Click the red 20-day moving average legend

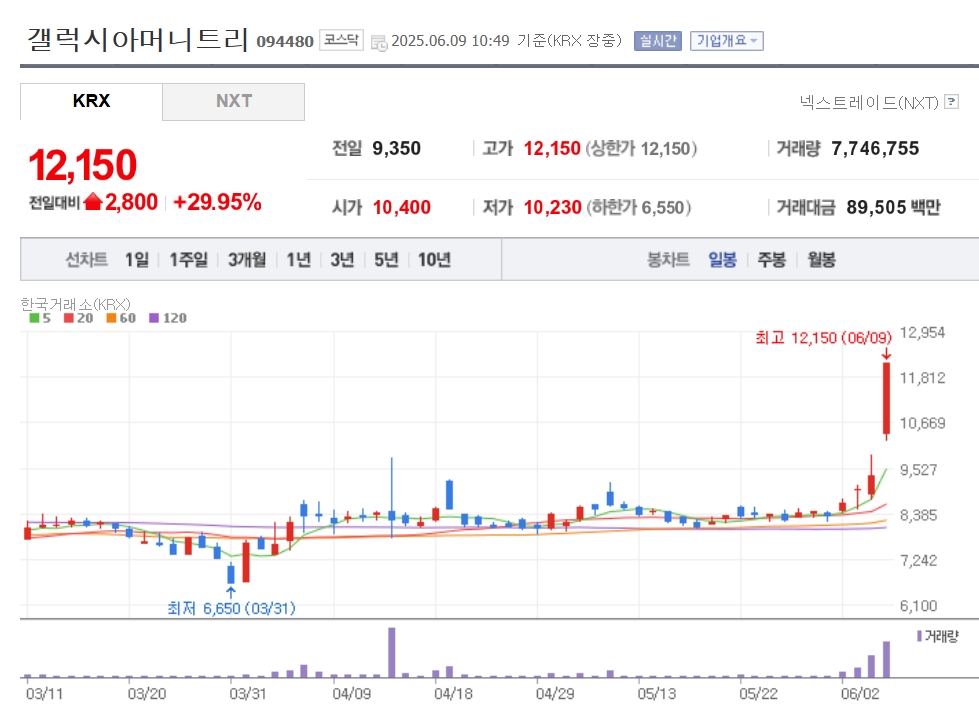tap(79, 318)
